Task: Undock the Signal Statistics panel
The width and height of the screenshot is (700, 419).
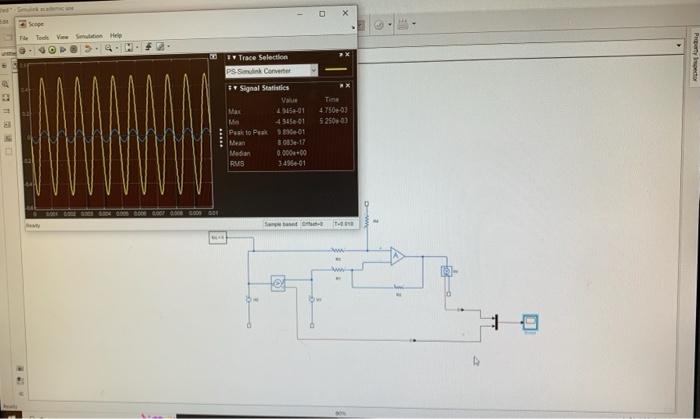Action: click(341, 85)
